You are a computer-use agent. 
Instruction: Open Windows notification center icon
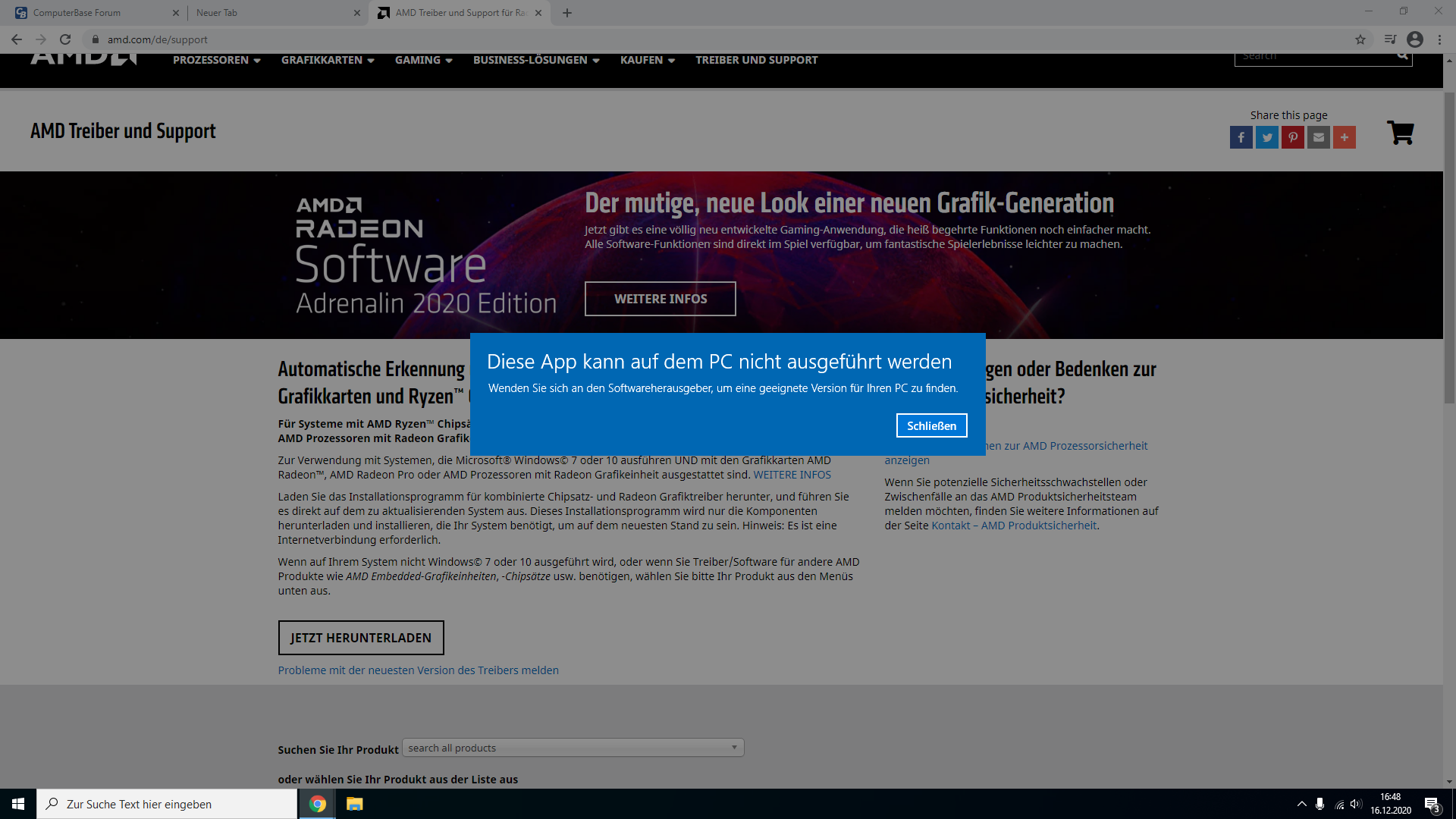point(1432,805)
